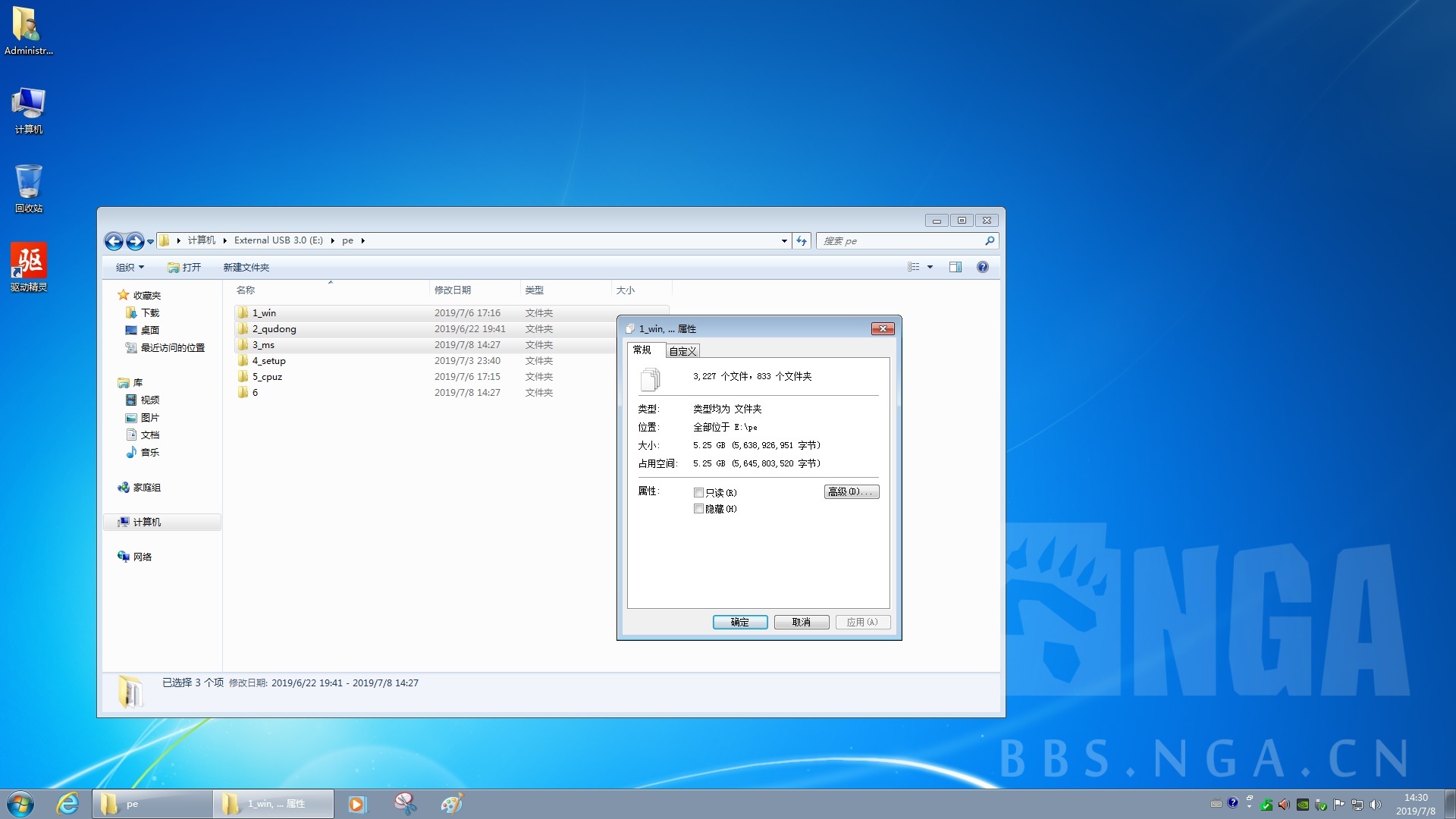Toggle the Action Center flag in tray
This screenshot has height=819, width=1456.
[x=1338, y=805]
